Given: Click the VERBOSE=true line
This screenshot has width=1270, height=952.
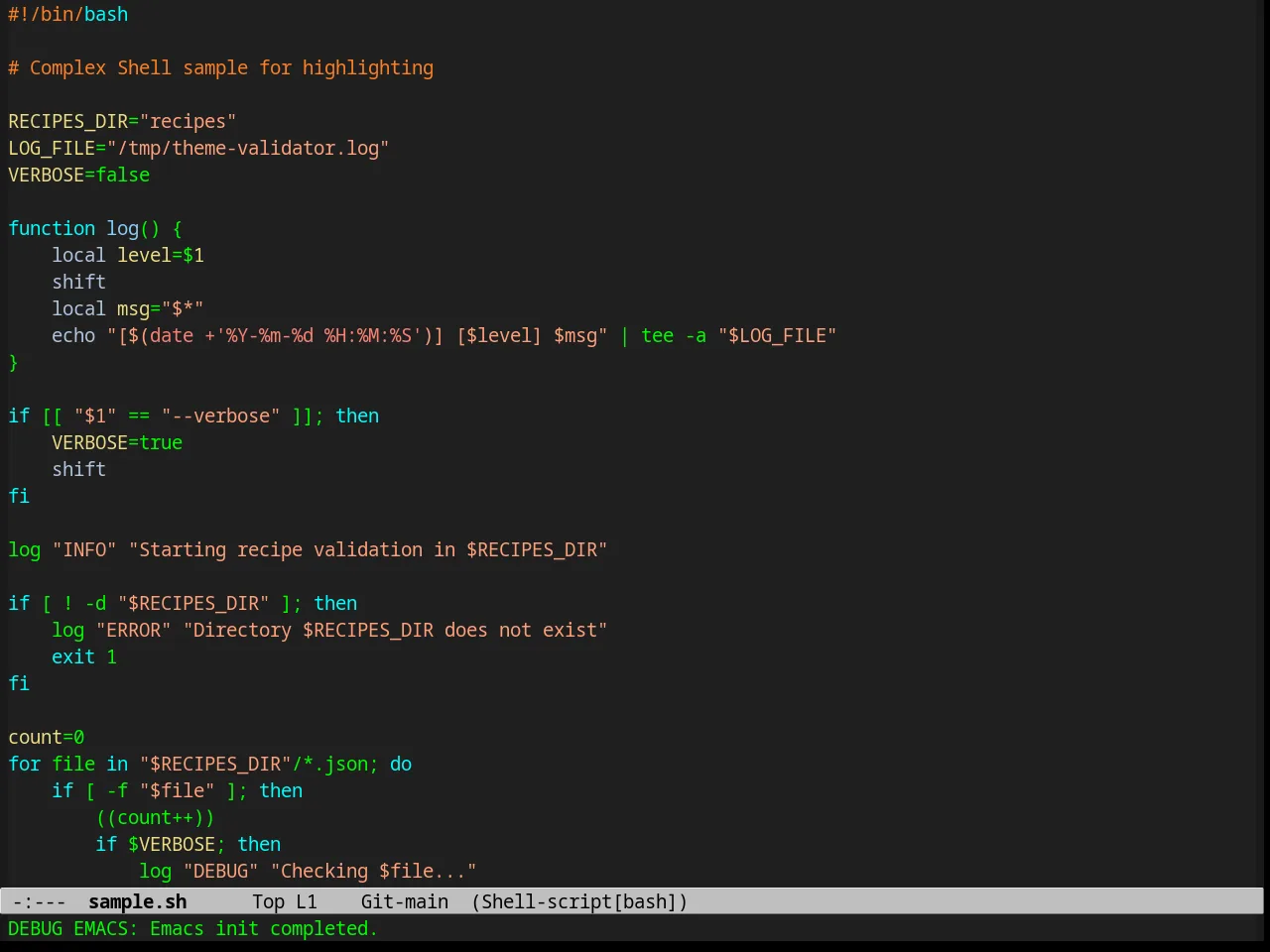Looking at the screenshot, I should (x=117, y=442).
